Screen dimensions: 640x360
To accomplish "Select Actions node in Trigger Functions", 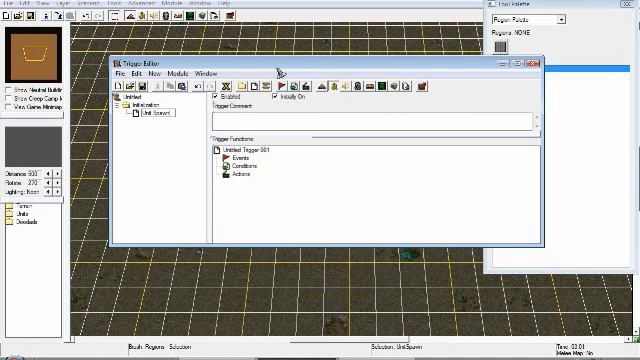I will click(x=241, y=174).
